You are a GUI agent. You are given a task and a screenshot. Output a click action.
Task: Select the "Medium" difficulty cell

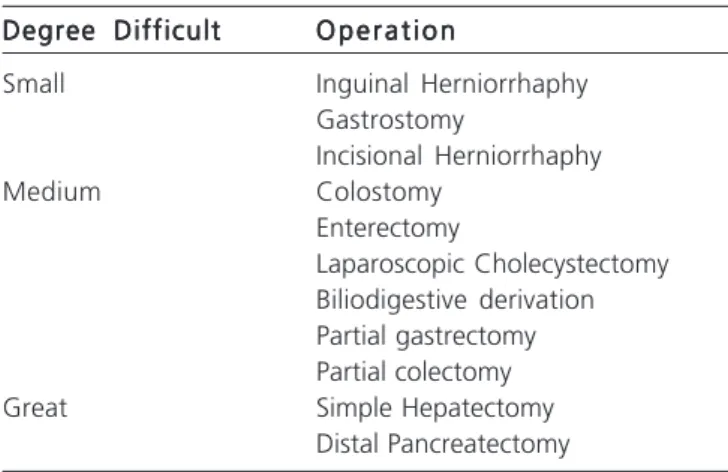pos(52,192)
